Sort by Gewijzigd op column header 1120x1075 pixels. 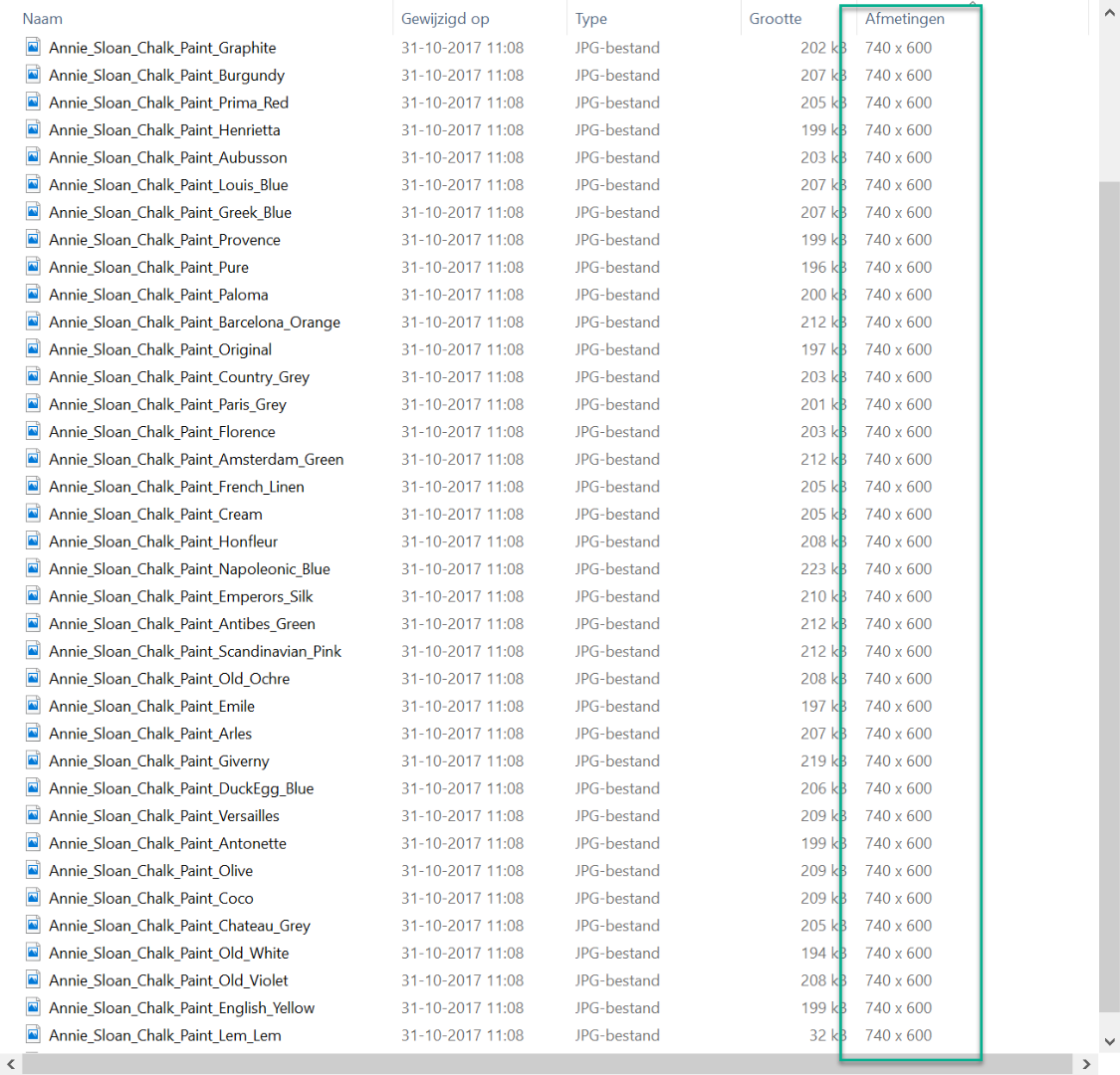click(445, 19)
